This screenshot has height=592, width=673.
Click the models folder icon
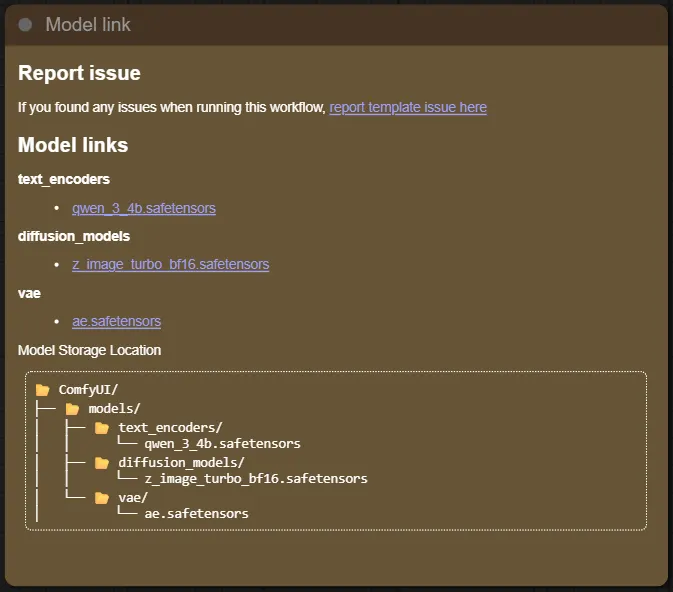pyautogui.click(x=72, y=408)
